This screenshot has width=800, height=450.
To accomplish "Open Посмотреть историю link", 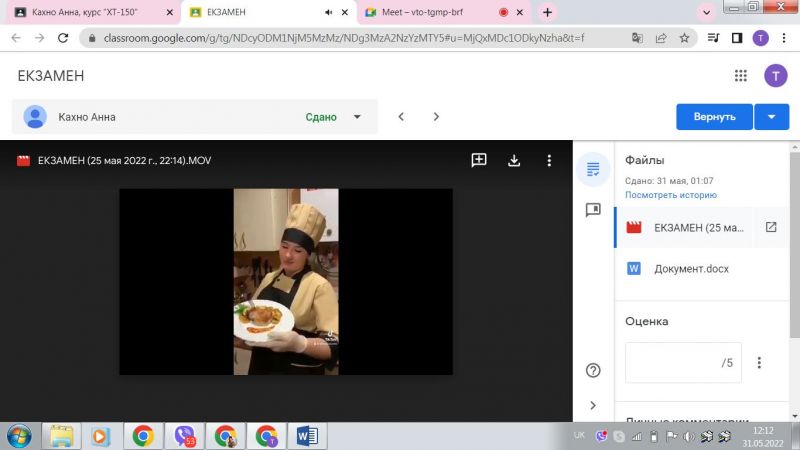I will pos(671,195).
